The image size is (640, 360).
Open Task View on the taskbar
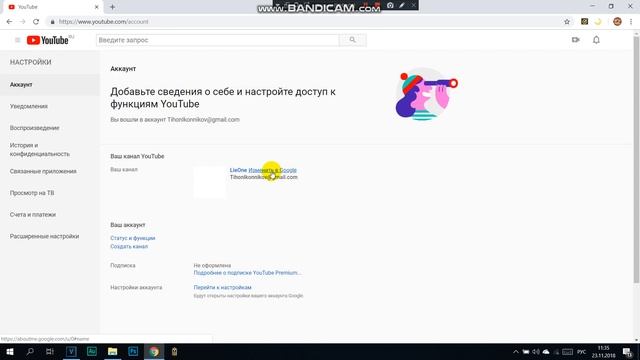[50, 351]
